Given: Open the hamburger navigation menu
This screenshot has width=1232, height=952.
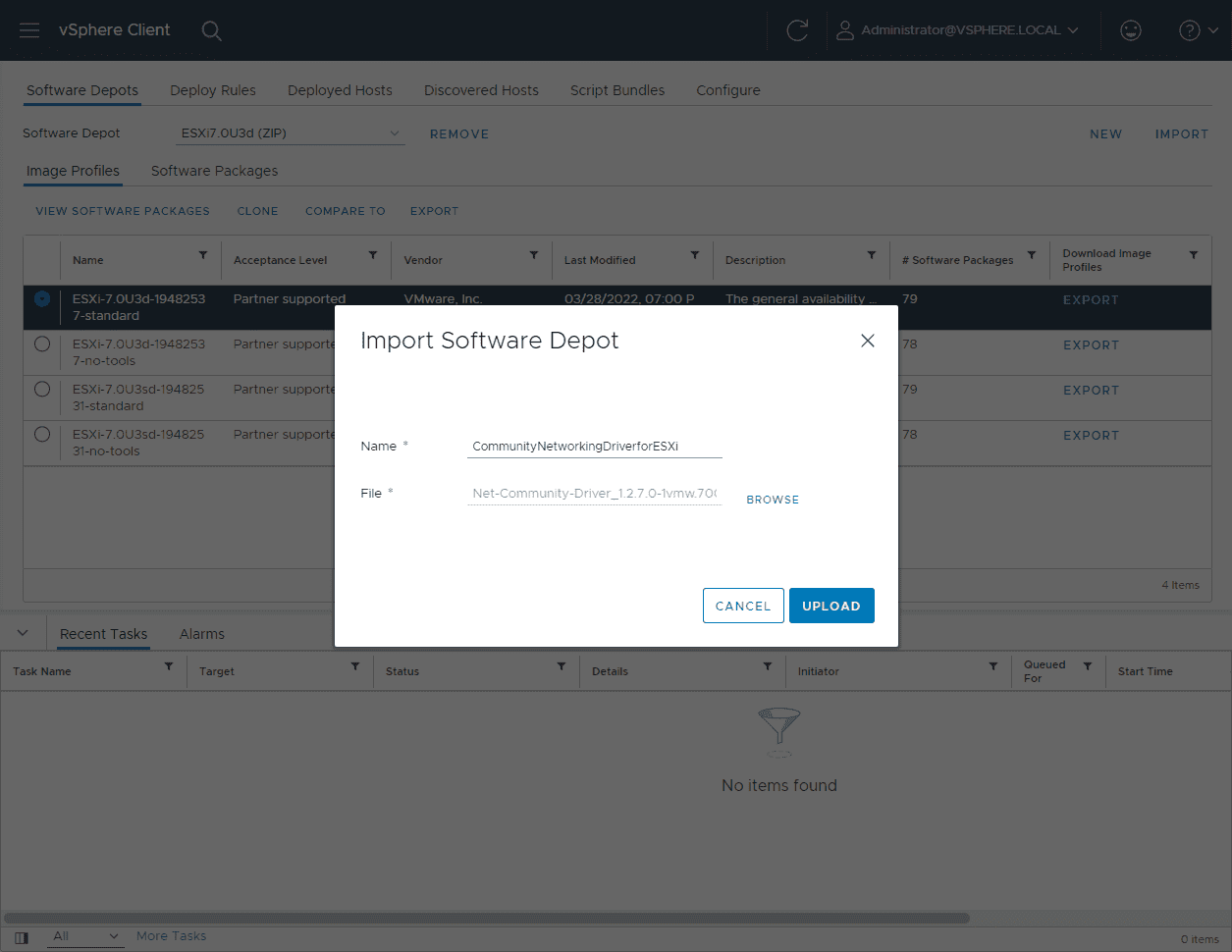Looking at the screenshot, I should [29, 30].
